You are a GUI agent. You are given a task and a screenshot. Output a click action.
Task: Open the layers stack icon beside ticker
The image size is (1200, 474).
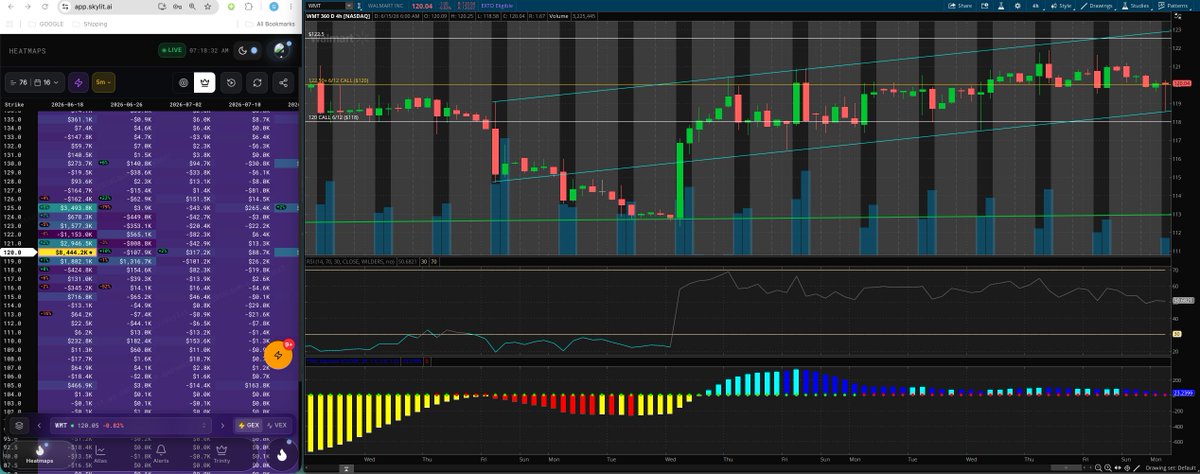[19, 425]
